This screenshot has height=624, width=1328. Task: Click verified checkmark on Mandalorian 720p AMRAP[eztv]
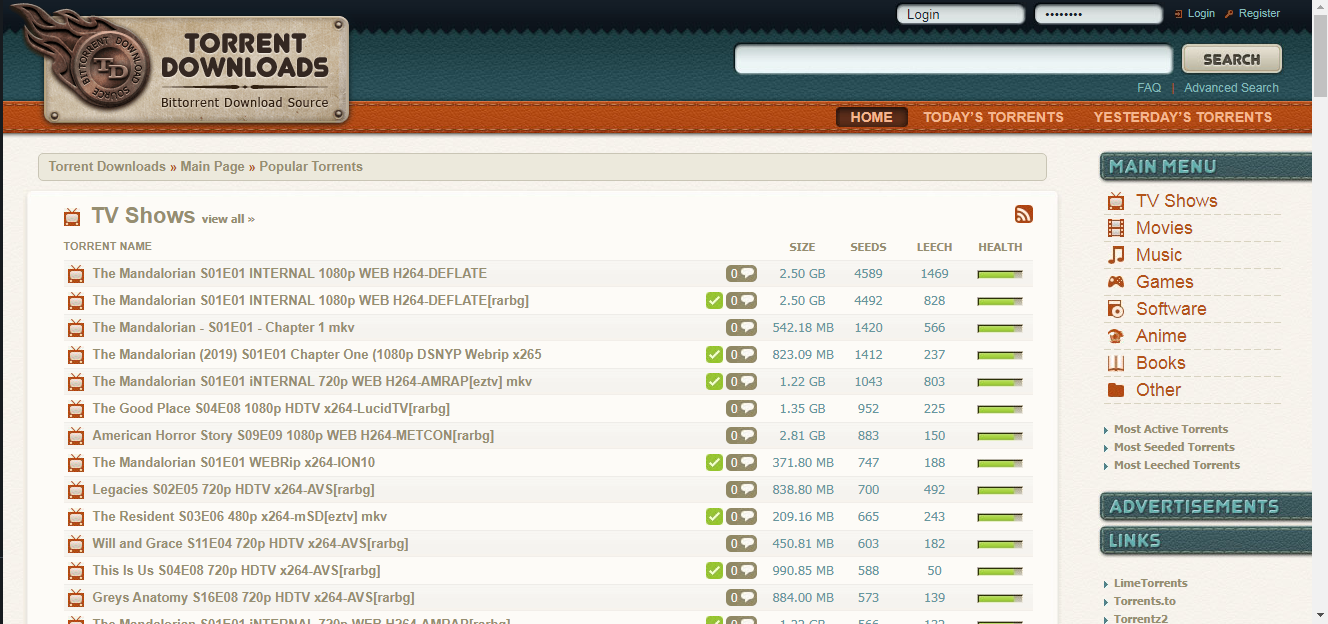714,381
